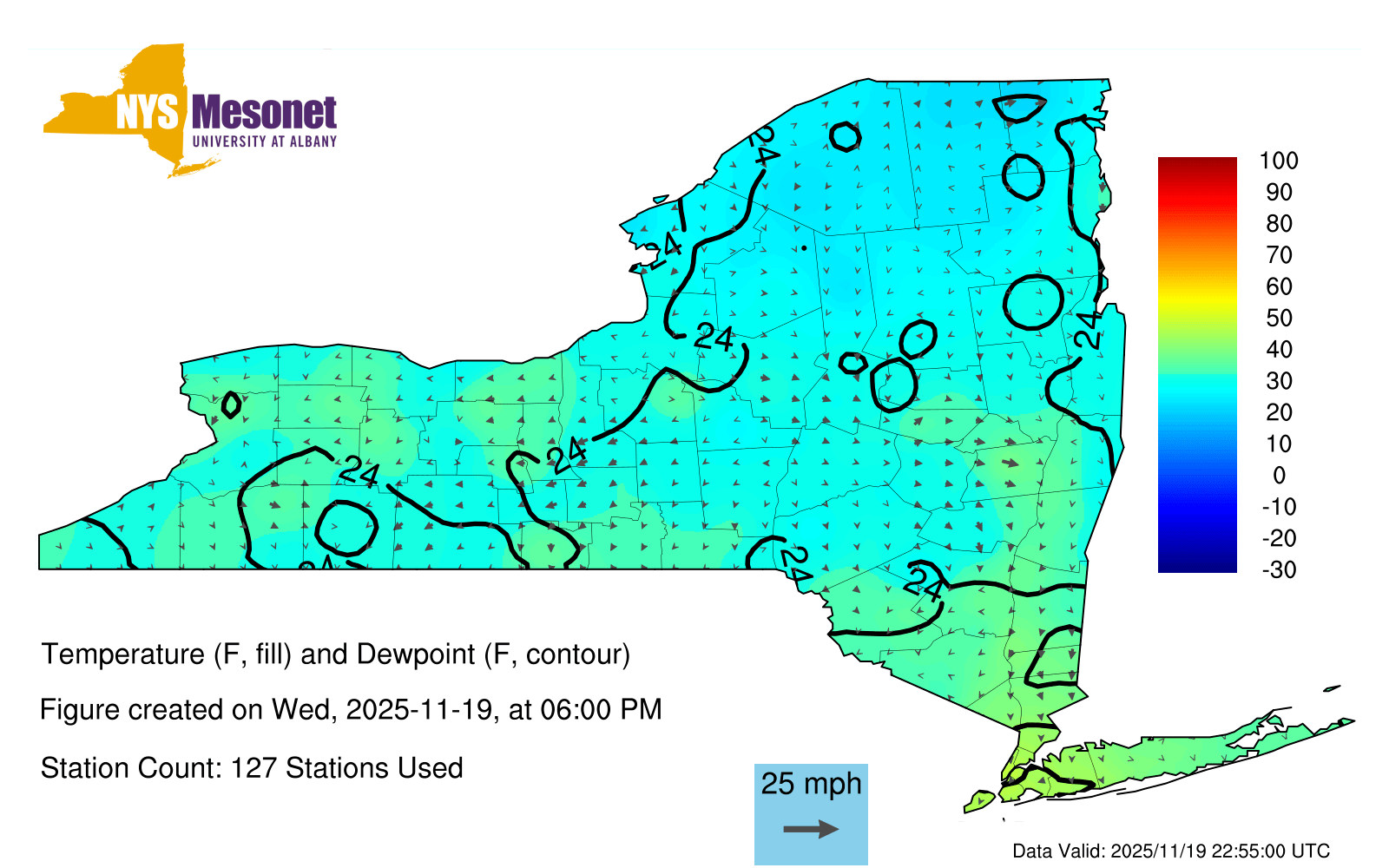
Task: Click the University at Albany text
Action: point(264,141)
